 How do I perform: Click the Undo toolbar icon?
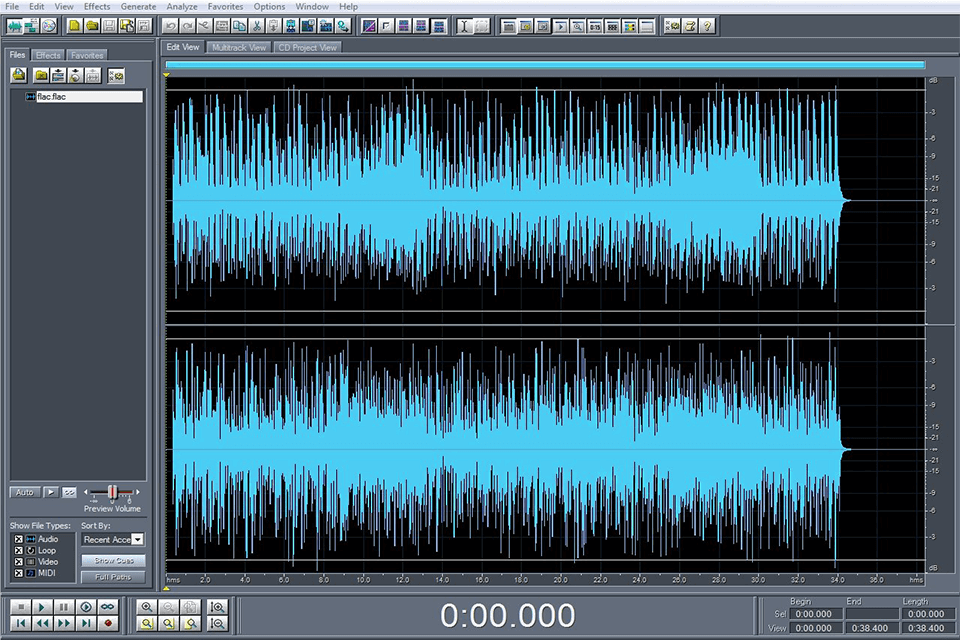pyautogui.click(x=169, y=26)
